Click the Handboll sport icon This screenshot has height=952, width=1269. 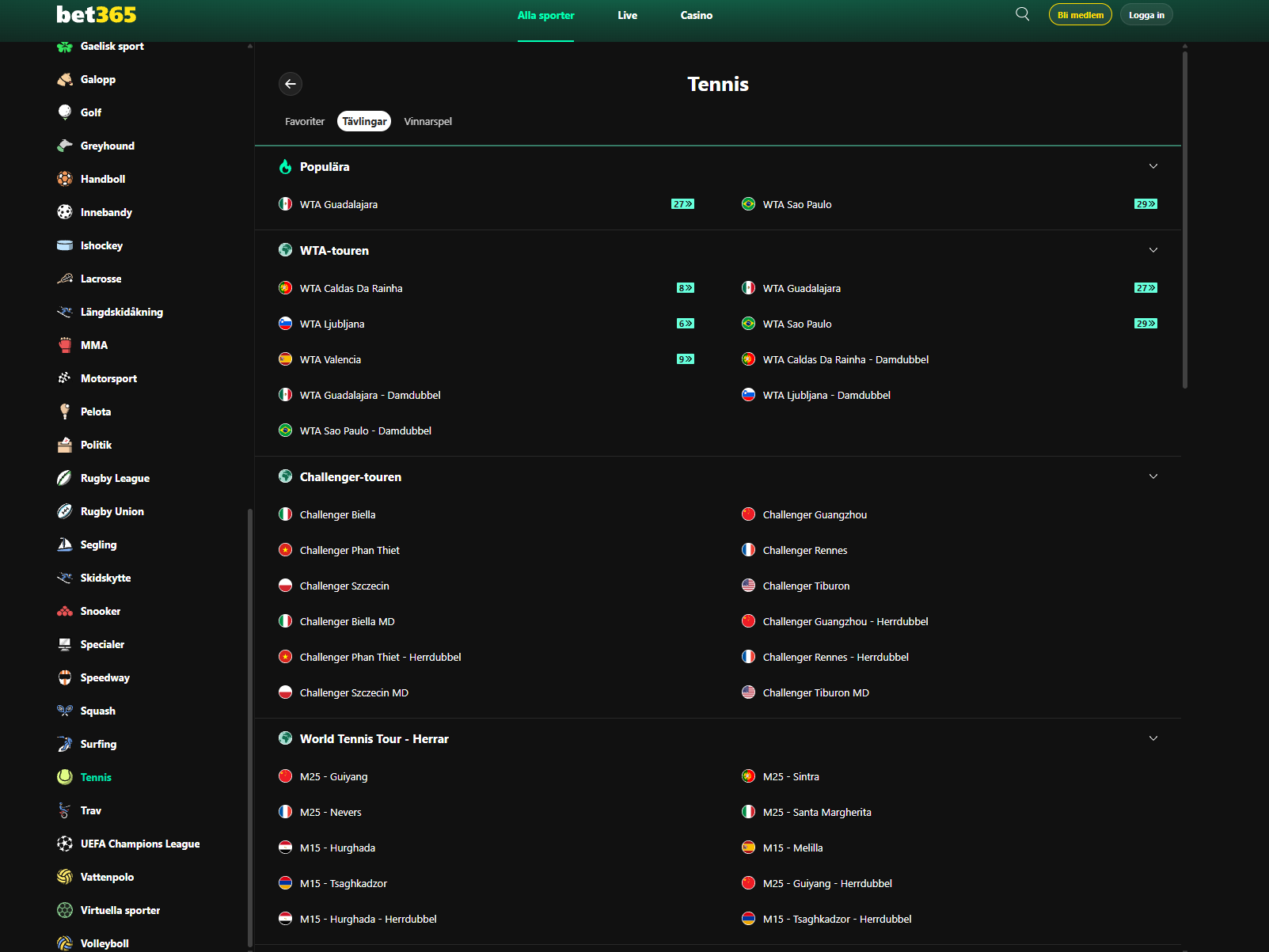click(x=65, y=179)
